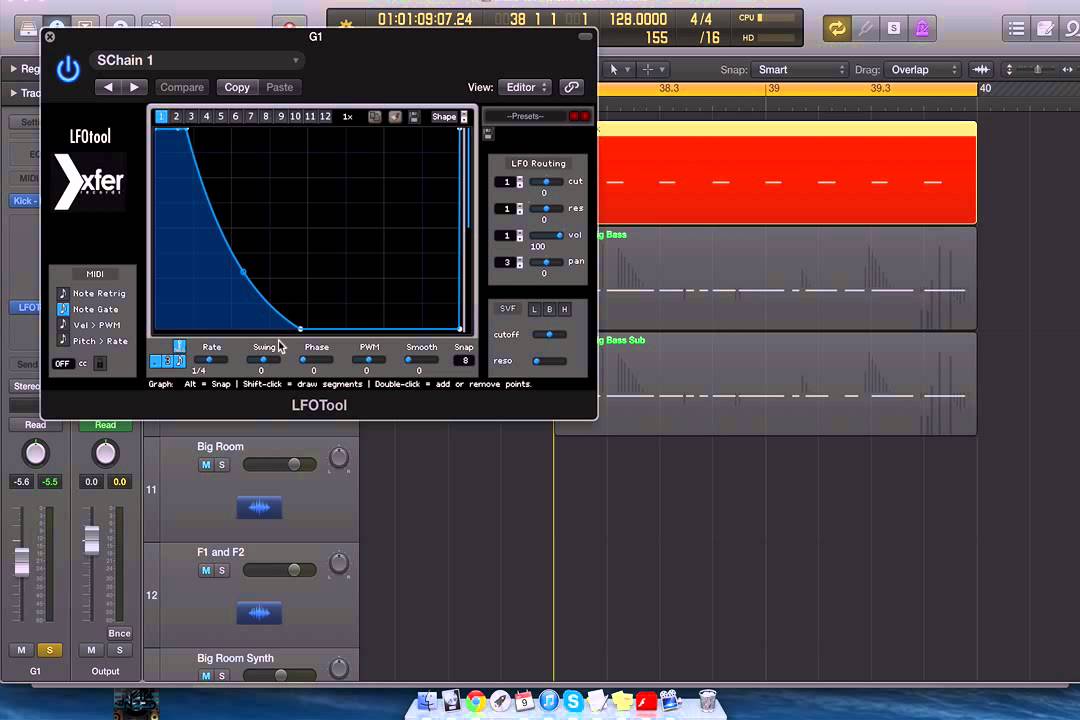The image size is (1080, 720).
Task: Disable Note Gate in the MIDI panel
Action: click(x=63, y=309)
